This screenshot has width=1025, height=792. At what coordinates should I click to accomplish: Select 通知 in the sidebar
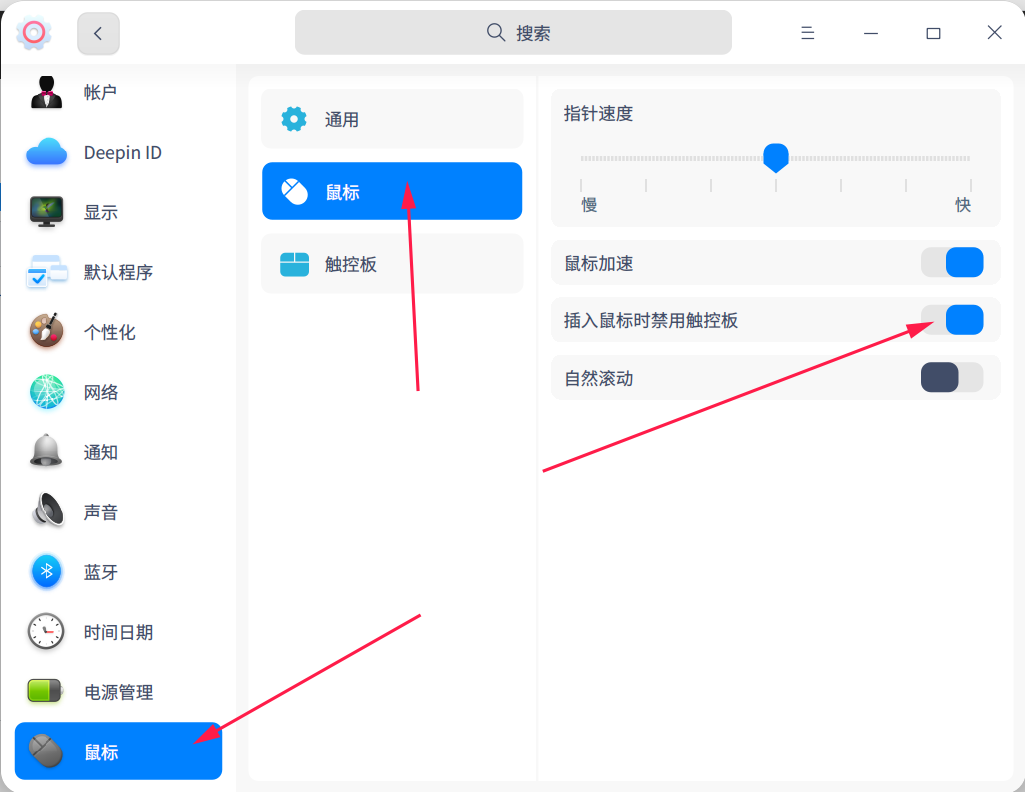118,452
